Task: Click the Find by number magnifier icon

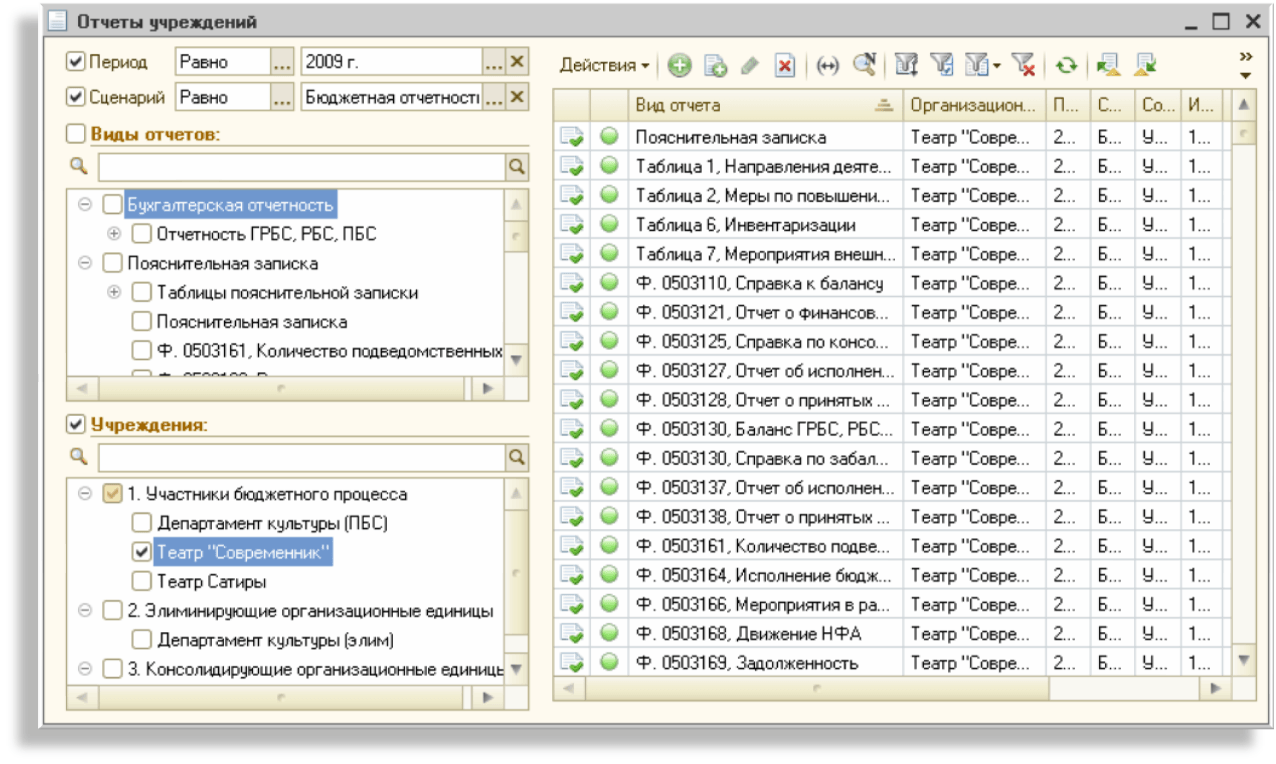Action: [864, 65]
